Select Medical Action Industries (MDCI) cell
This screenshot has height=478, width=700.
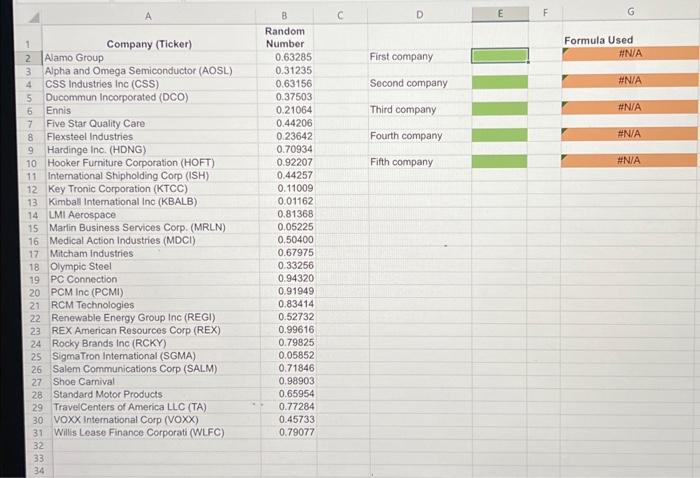(x=155, y=241)
